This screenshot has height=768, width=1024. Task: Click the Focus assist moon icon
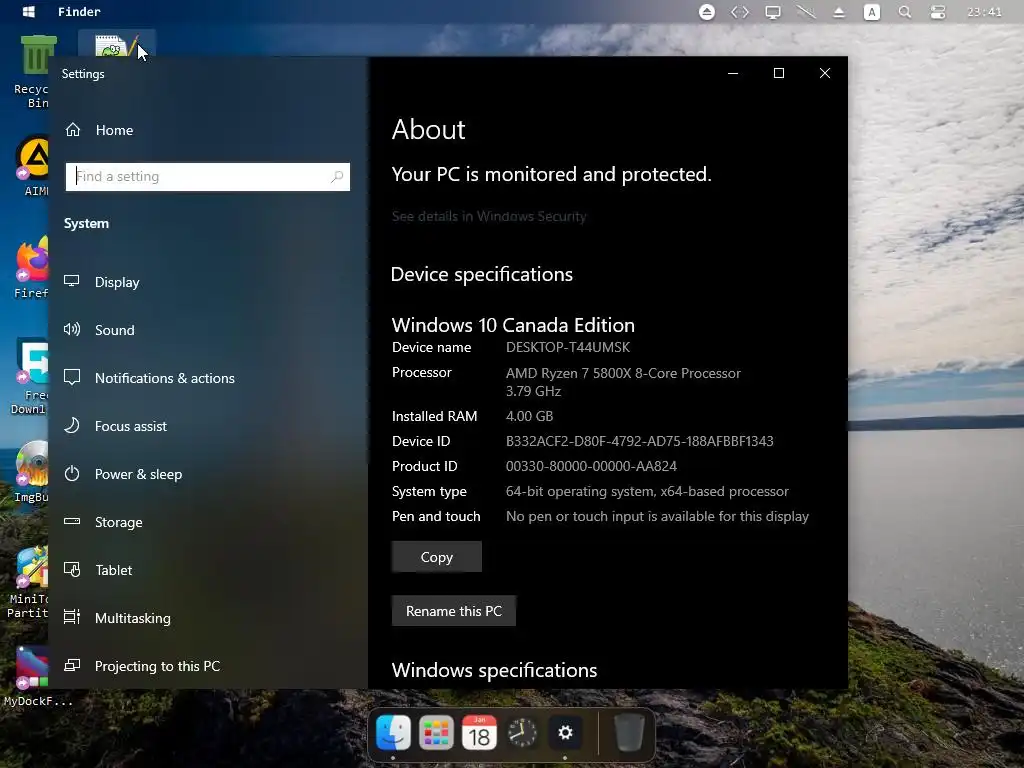coord(72,425)
